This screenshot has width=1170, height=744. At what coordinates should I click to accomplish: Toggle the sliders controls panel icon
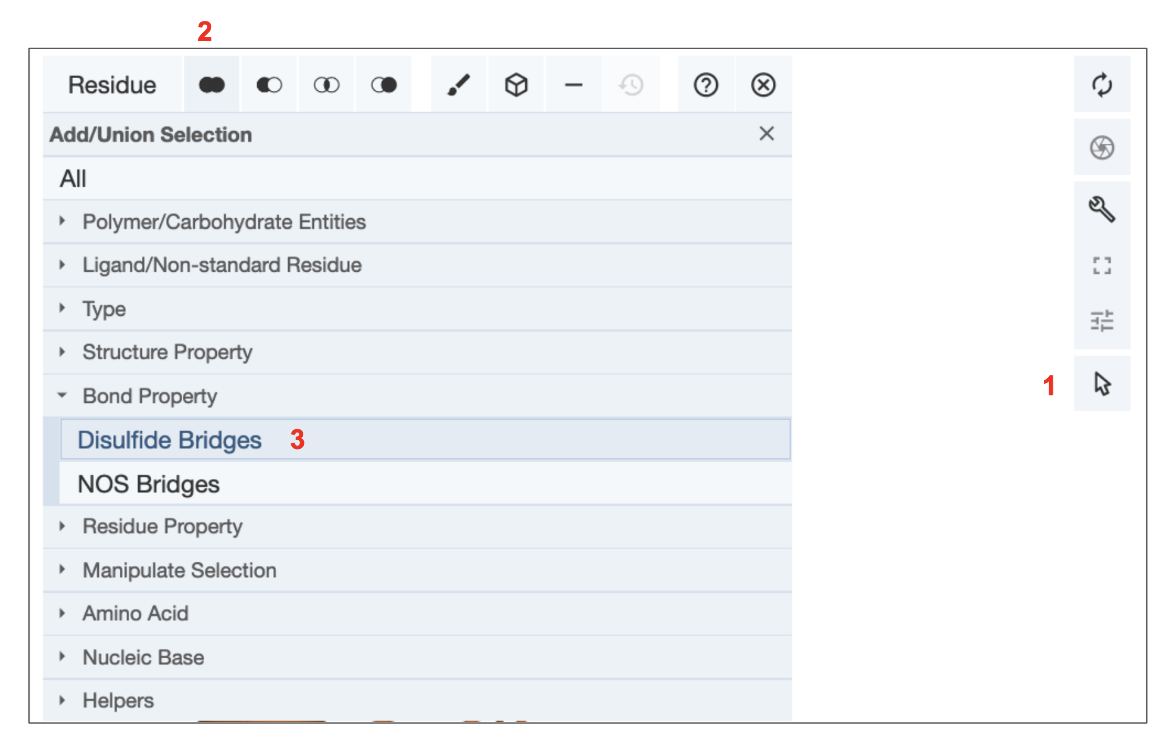pyautogui.click(x=1102, y=321)
